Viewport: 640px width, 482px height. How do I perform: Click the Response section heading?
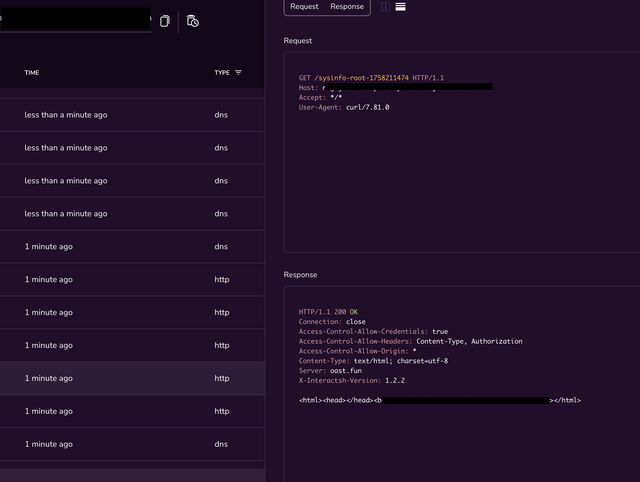300,275
